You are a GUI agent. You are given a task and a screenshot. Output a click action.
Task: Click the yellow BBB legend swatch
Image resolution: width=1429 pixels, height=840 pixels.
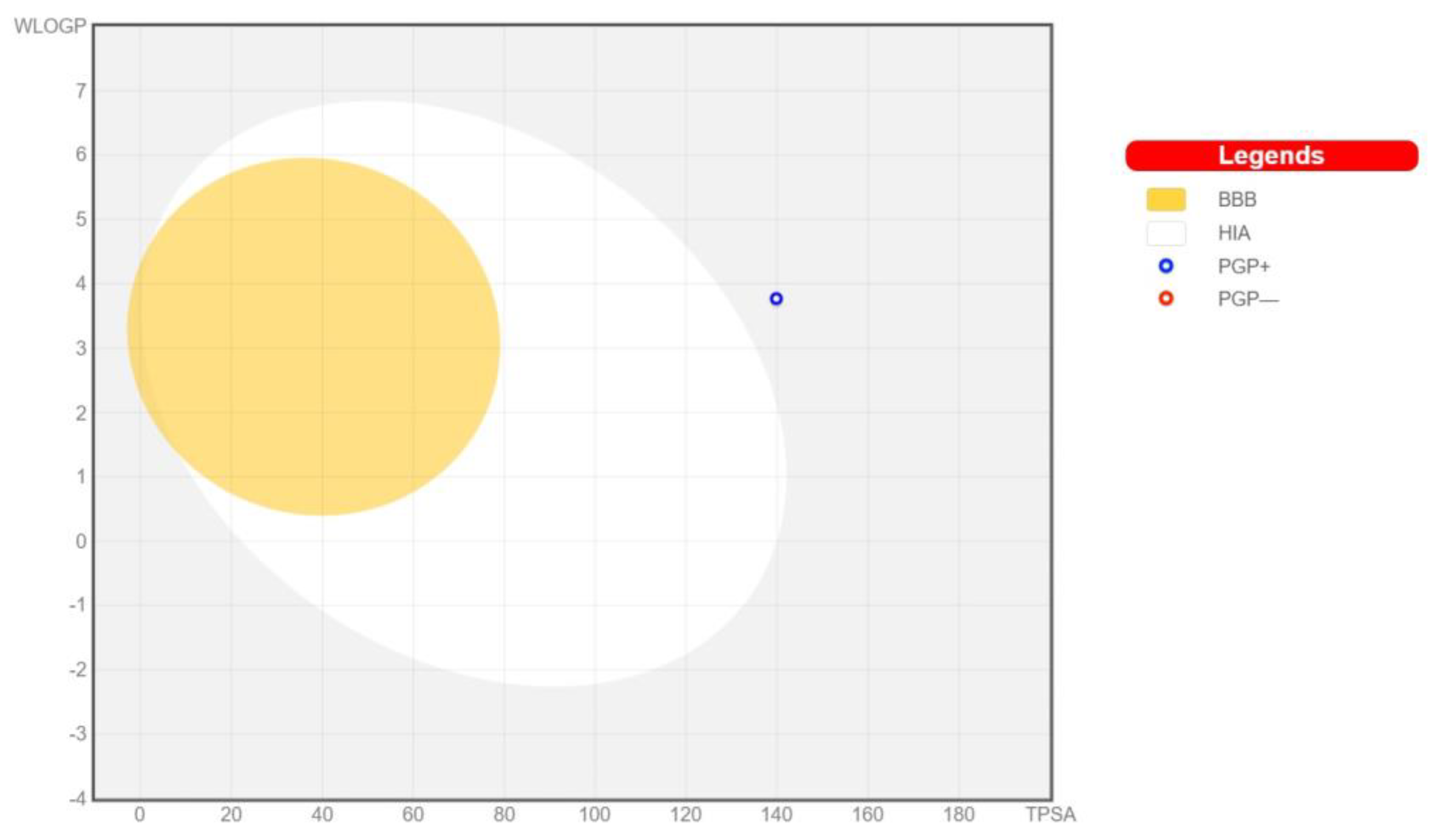(x=1166, y=200)
